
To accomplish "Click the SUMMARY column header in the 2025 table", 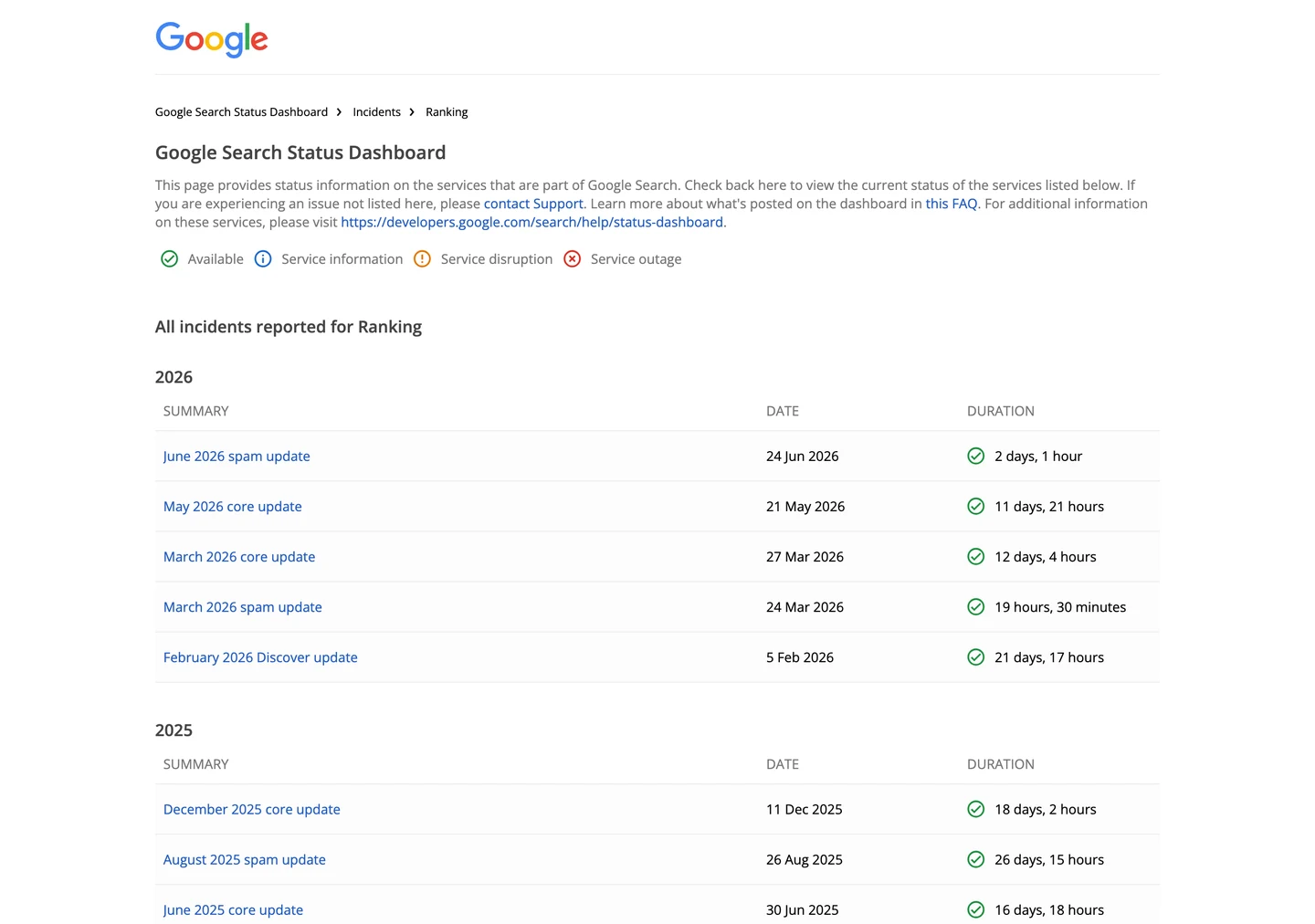I will coord(195,764).
